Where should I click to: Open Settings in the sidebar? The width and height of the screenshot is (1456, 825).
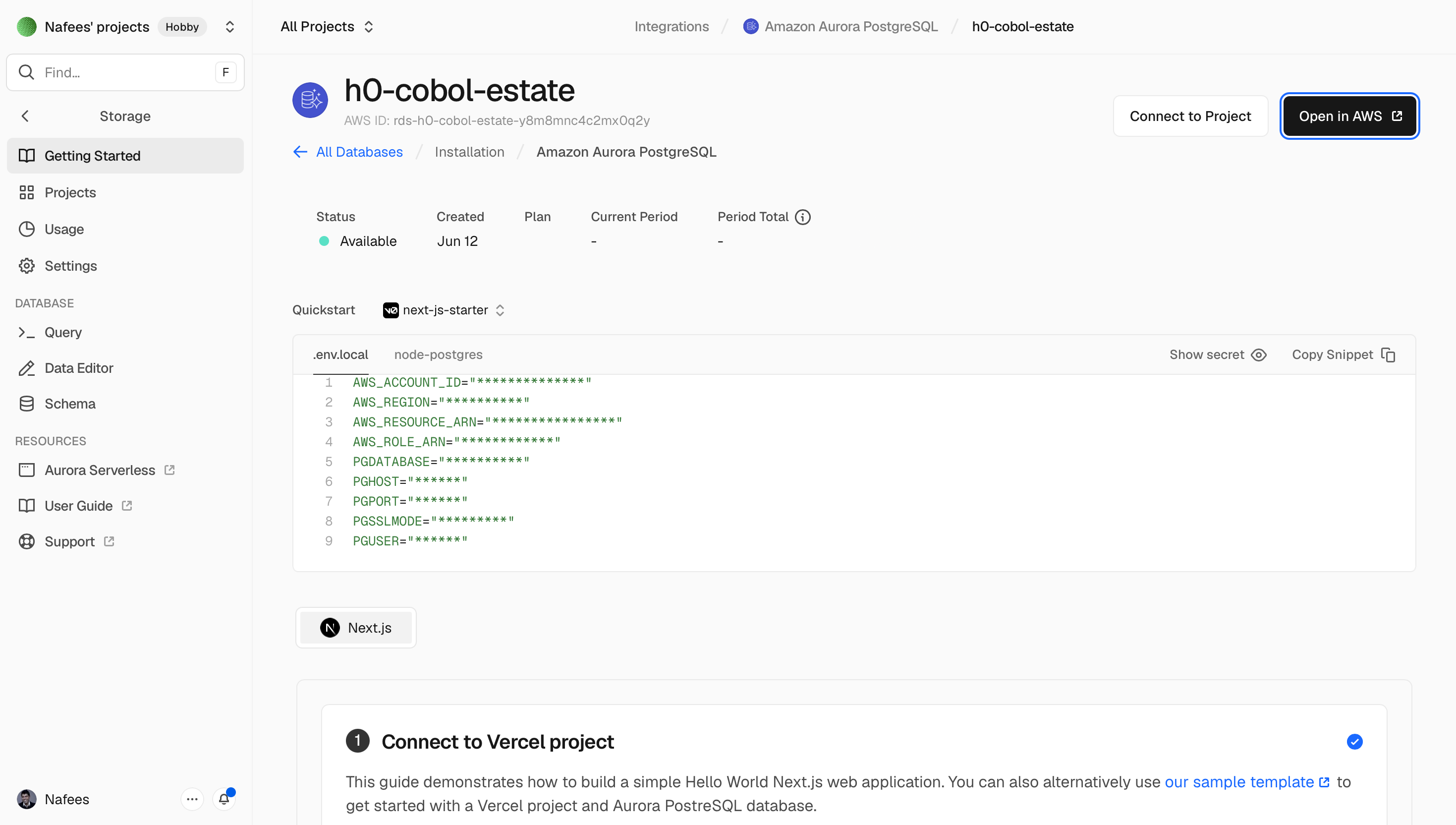pos(125,266)
